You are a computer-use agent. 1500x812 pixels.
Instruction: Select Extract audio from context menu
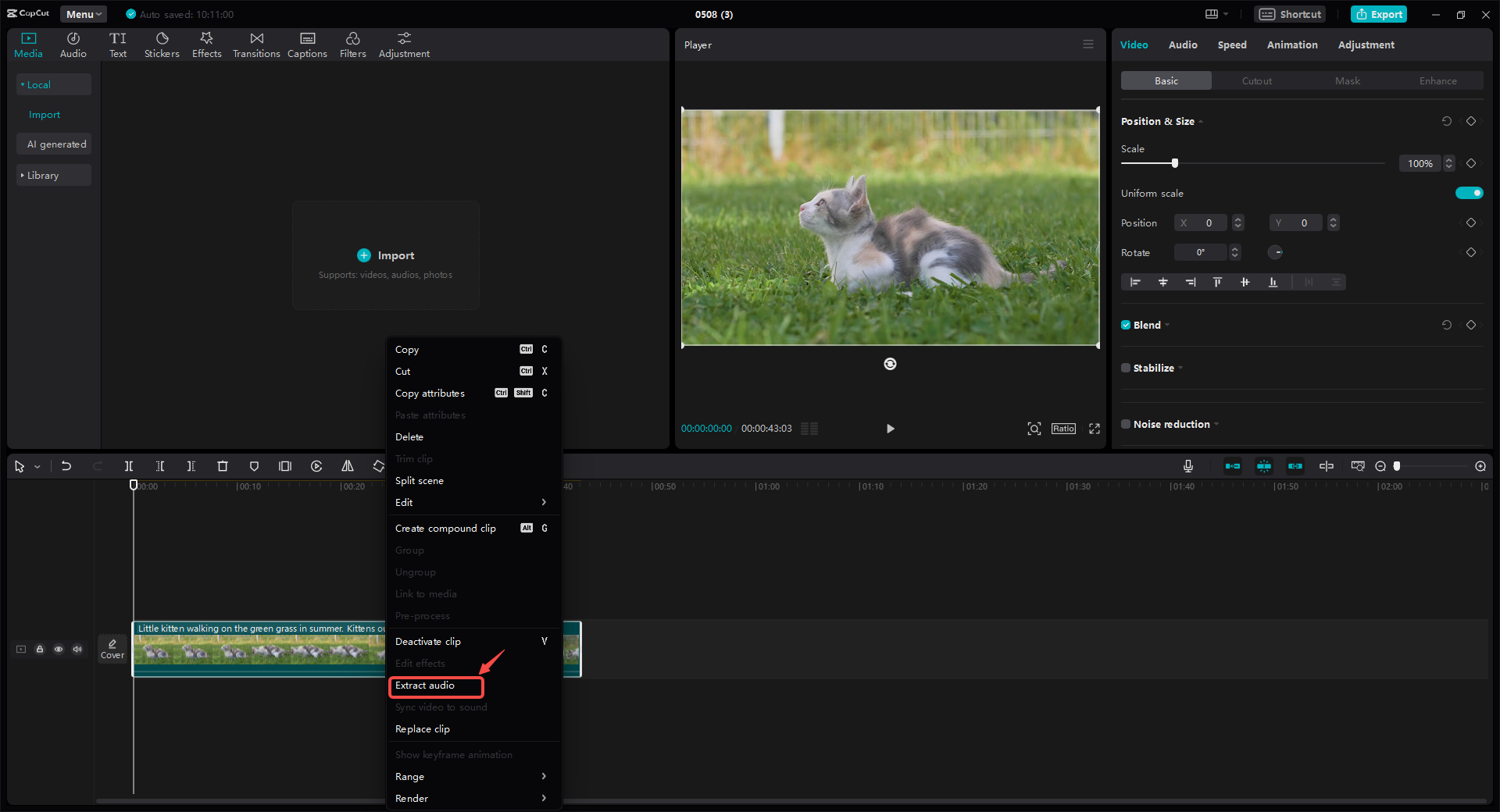tap(425, 686)
